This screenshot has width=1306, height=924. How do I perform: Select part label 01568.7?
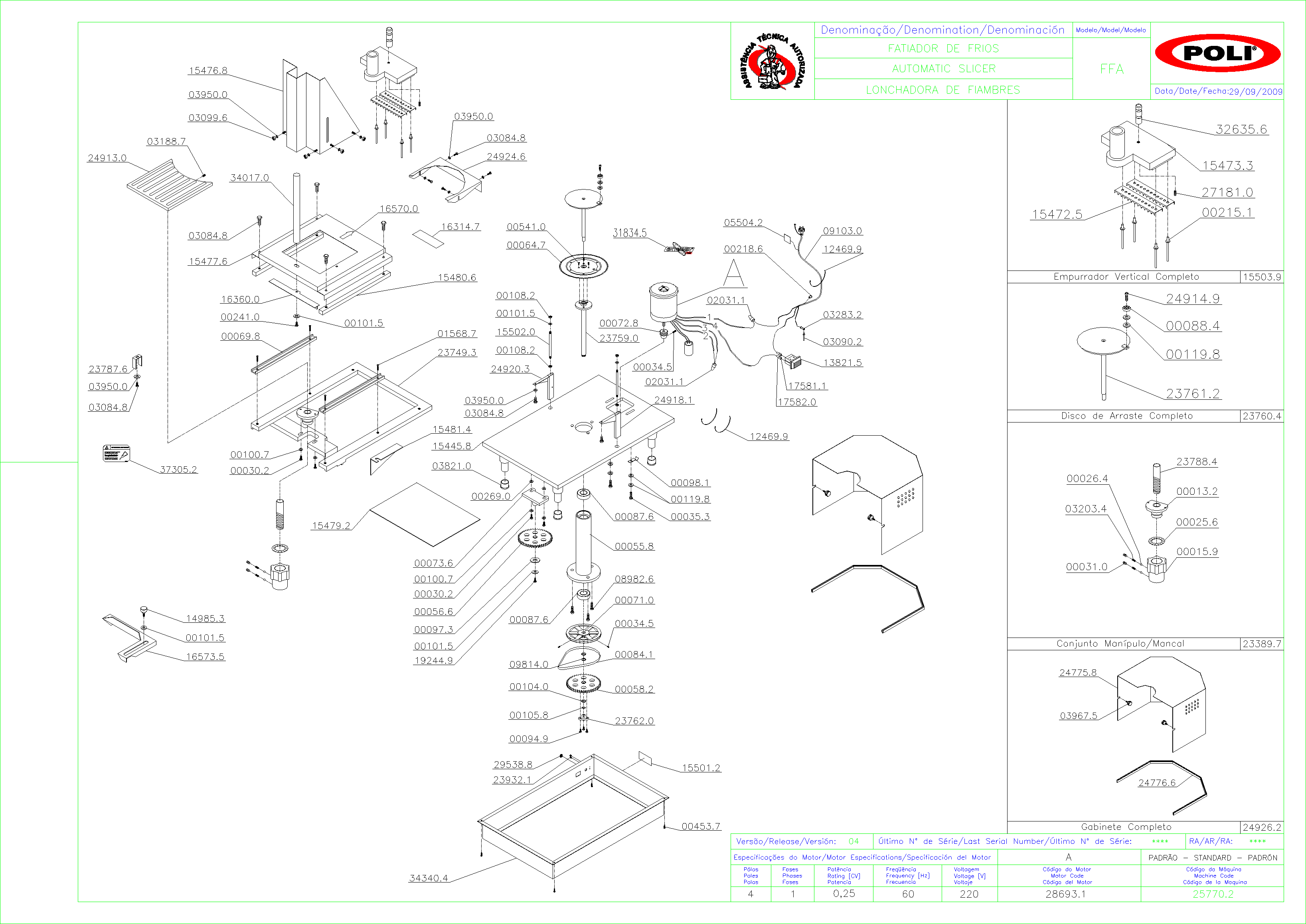click(x=457, y=334)
